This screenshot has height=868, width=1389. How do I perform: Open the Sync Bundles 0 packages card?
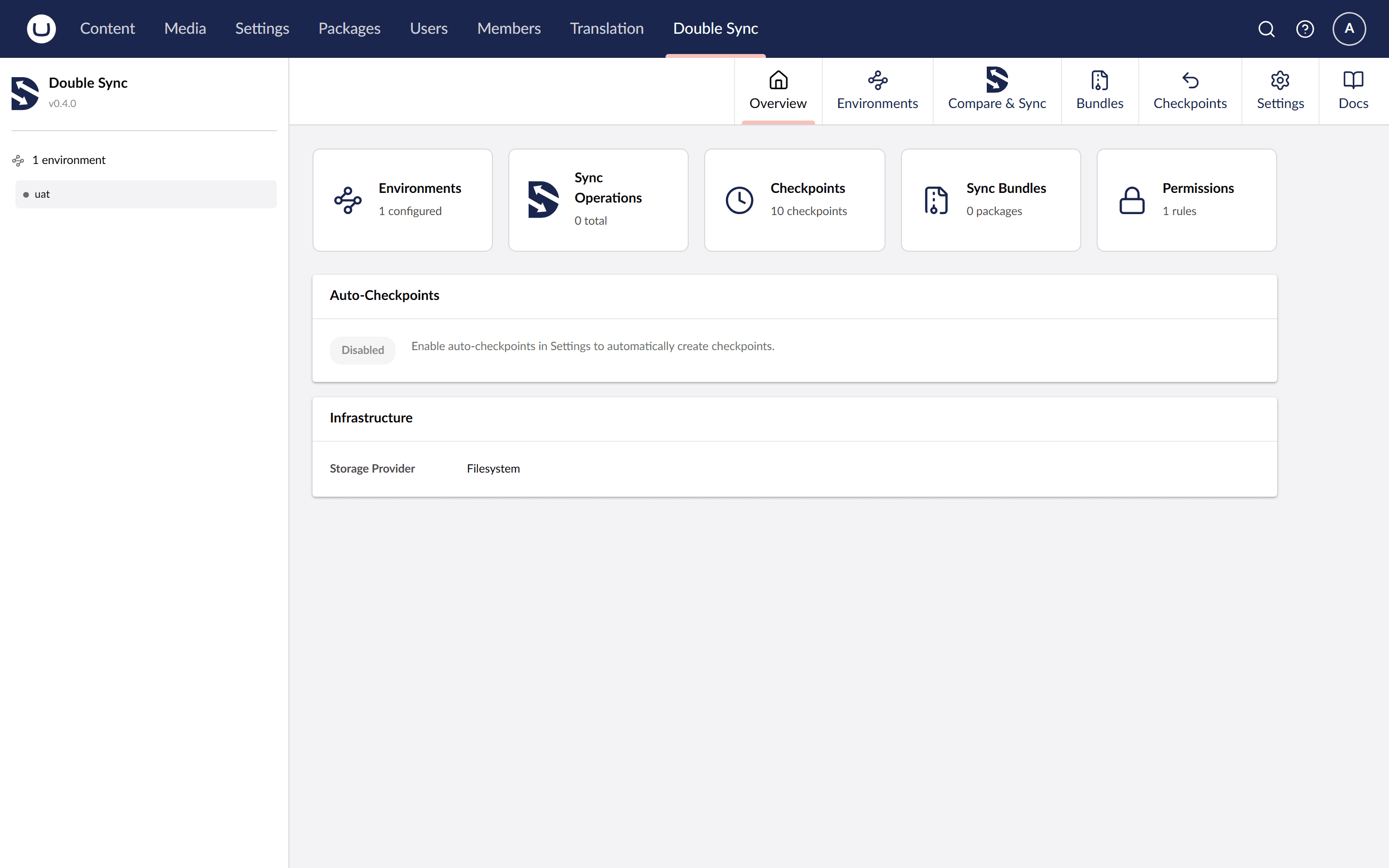tap(991, 200)
